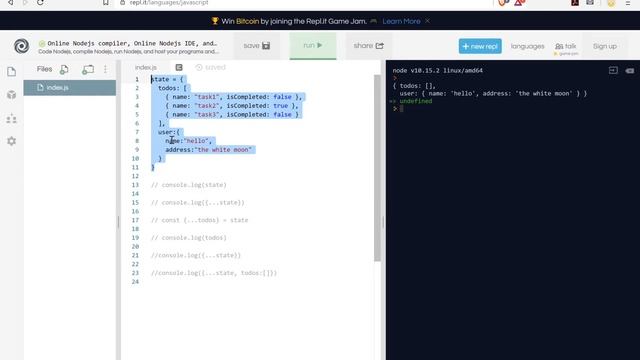Image resolution: width=640 pixels, height=360 pixels.
Task: Click the editor vertical scrollbar
Action: (x=377, y=167)
